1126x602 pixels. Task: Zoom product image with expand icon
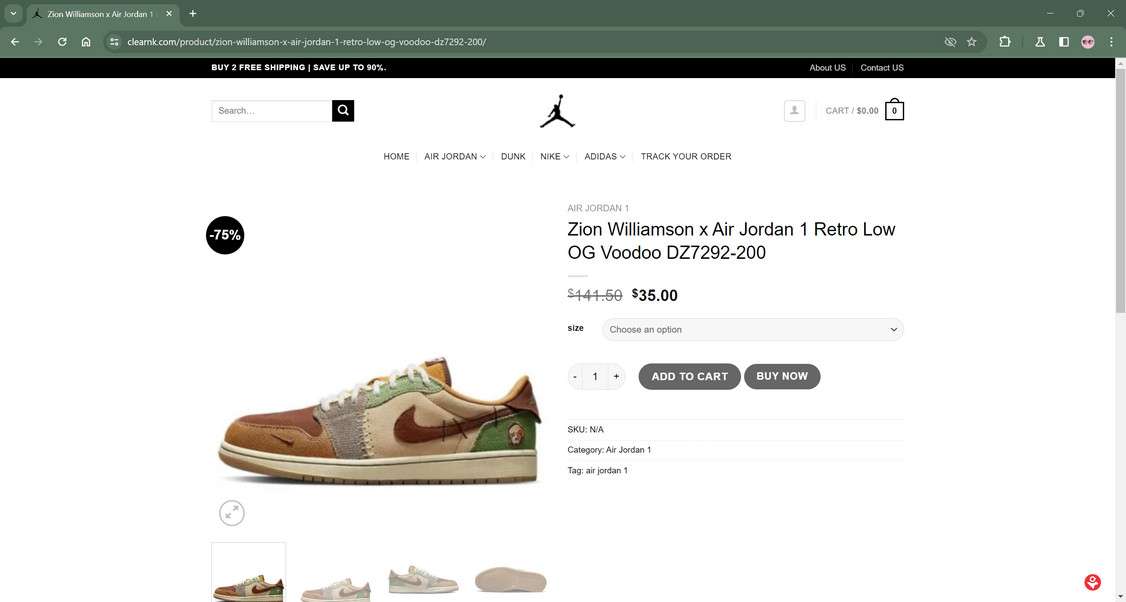point(232,513)
